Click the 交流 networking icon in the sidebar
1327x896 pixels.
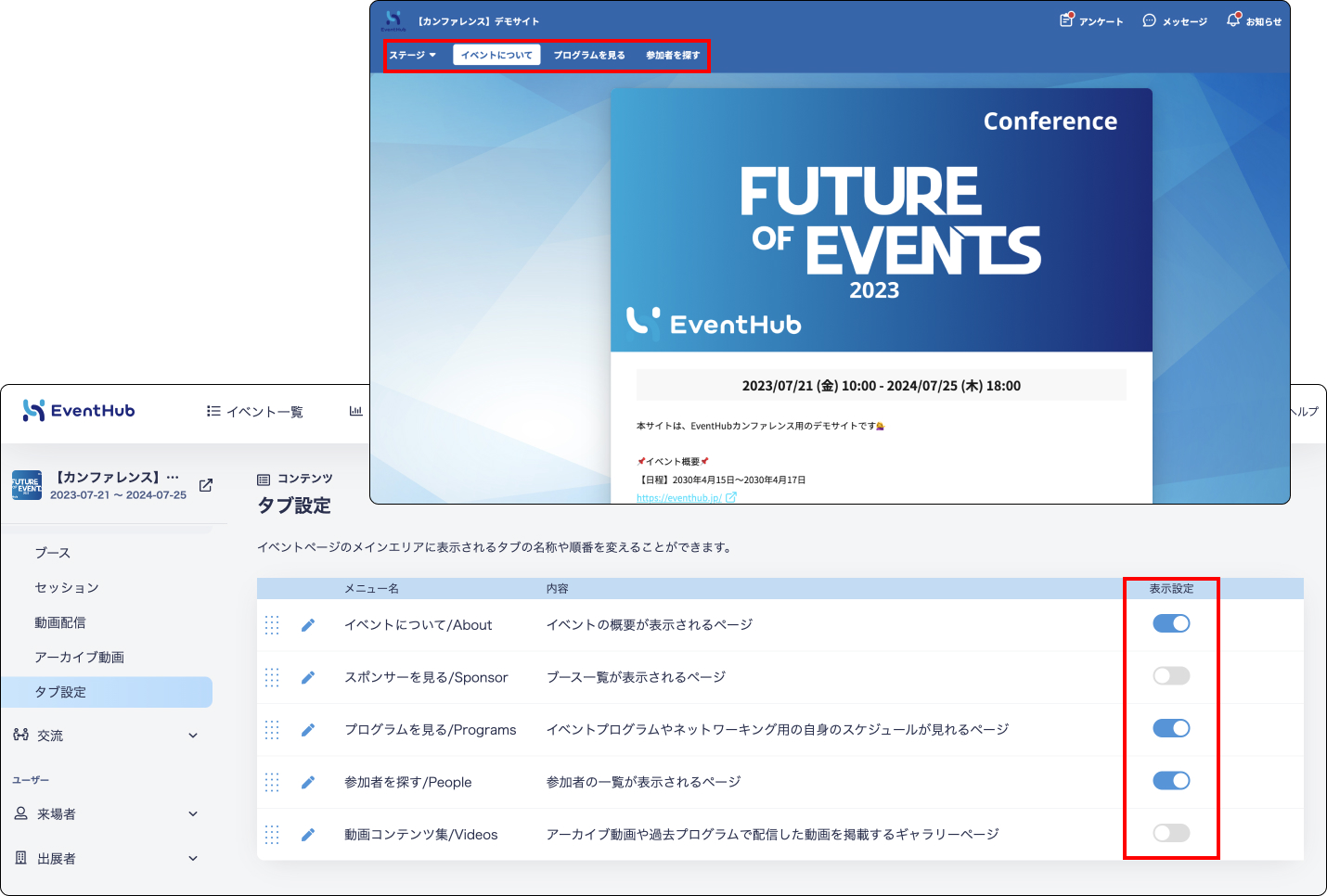pos(20,735)
